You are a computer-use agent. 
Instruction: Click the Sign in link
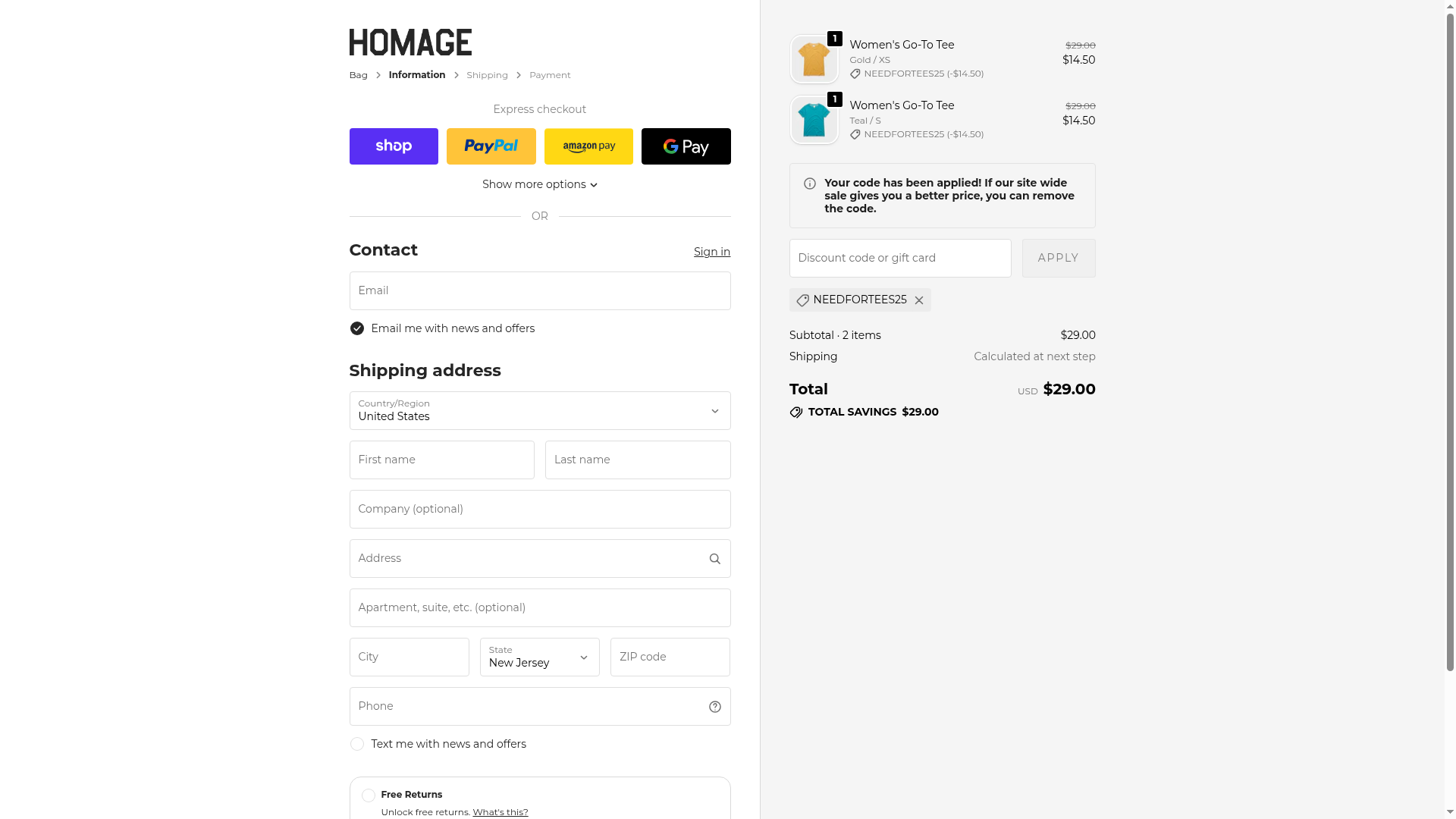(x=711, y=252)
